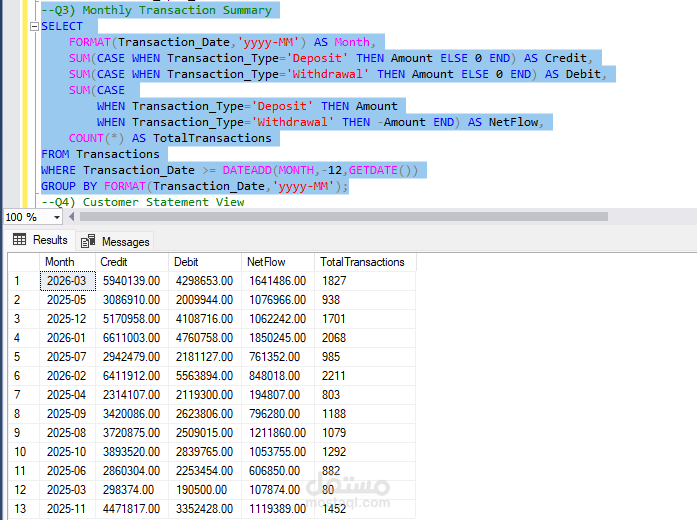Viewport: 697px width, 520px height.
Task: Select the TotalTransactions column header
Action: click(365, 262)
